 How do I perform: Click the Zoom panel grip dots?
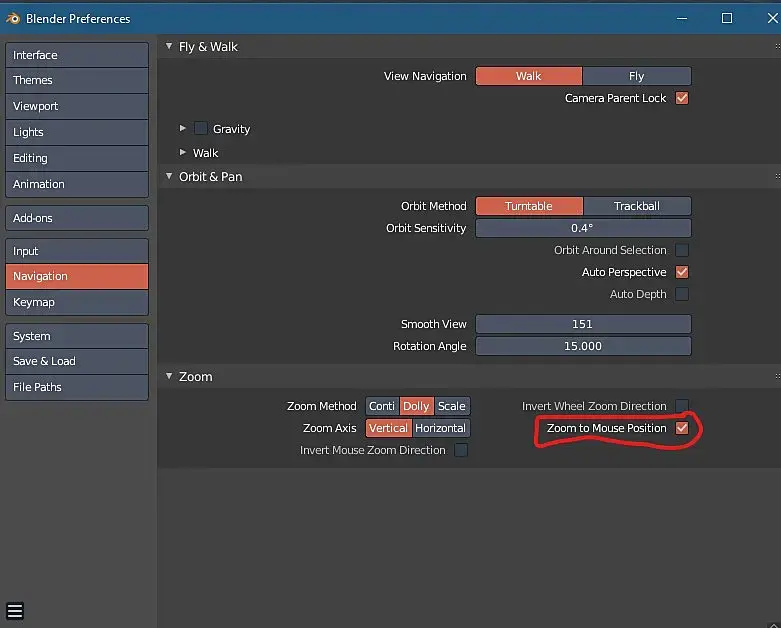click(777, 377)
